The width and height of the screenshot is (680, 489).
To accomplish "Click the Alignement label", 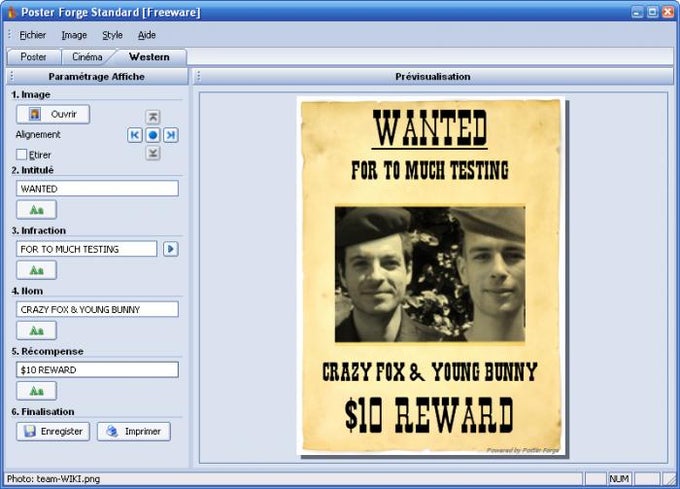I will click(x=38, y=134).
